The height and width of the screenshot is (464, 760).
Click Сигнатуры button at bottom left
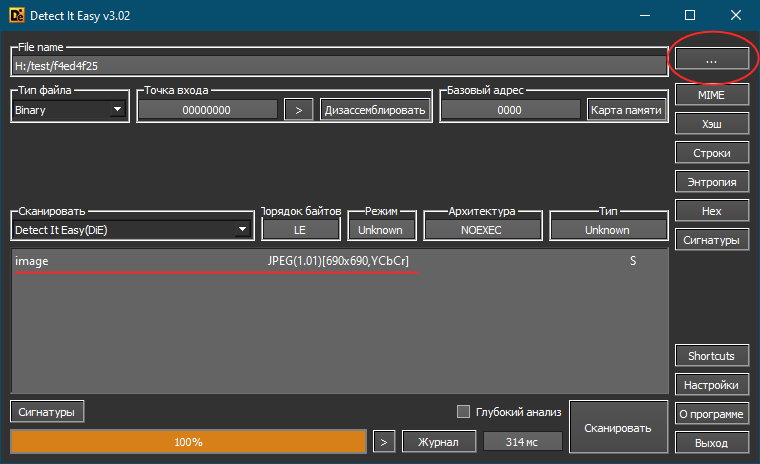point(47,412)
